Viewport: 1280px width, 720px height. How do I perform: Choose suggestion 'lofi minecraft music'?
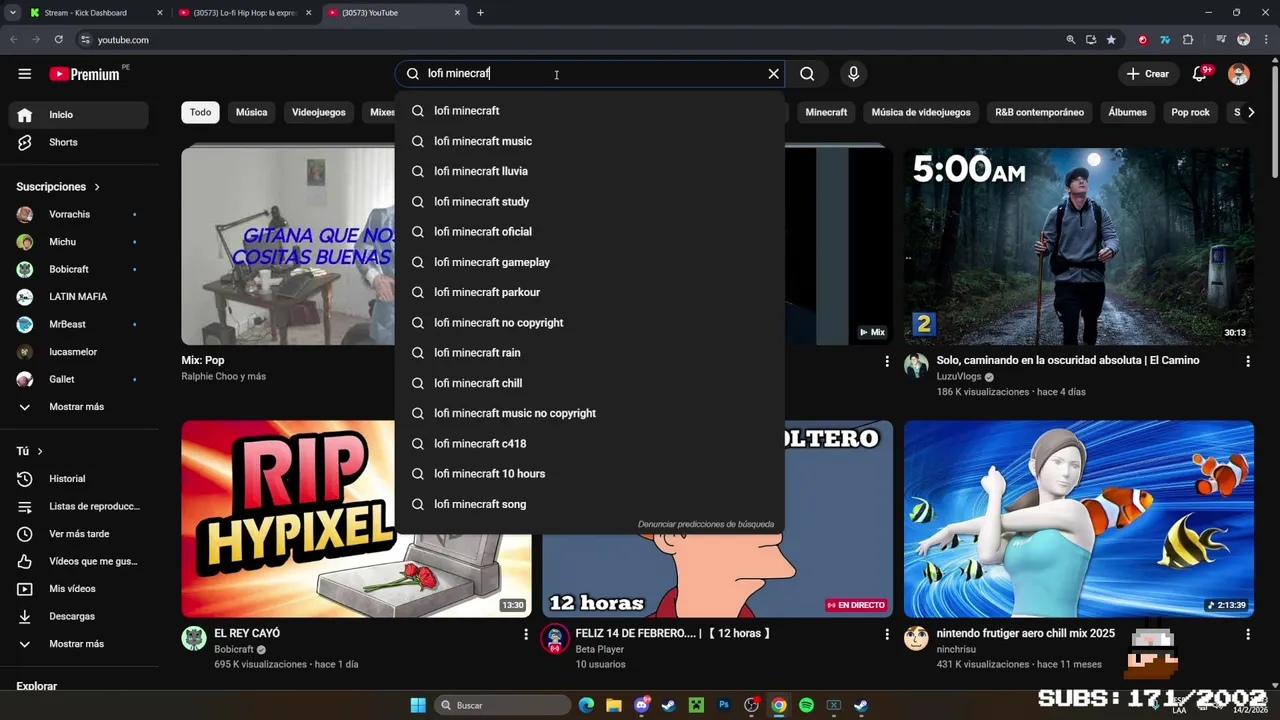(x=590, y=141)
